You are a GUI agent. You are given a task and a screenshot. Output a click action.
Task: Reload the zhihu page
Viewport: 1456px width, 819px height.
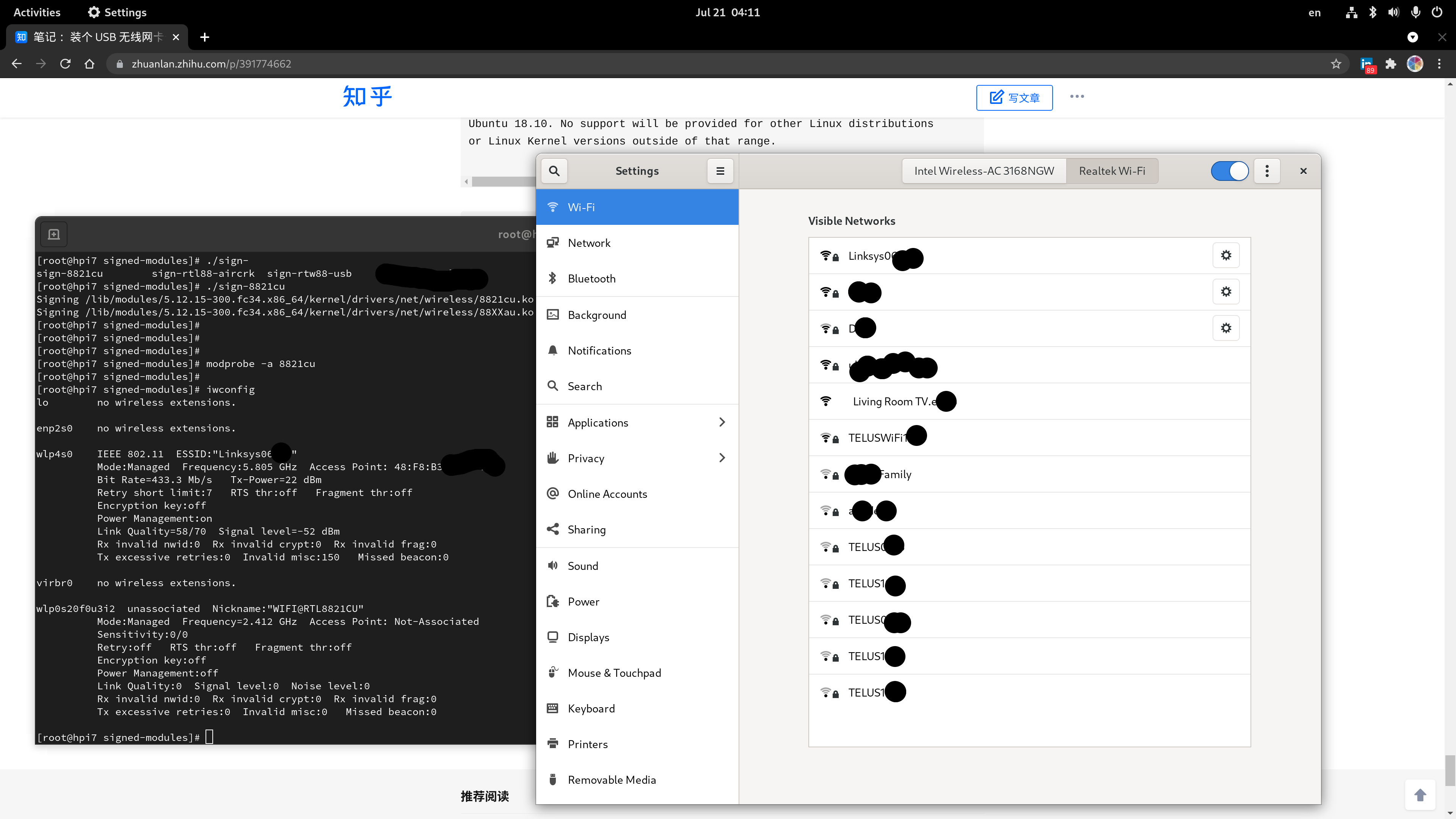coord(65,64)
